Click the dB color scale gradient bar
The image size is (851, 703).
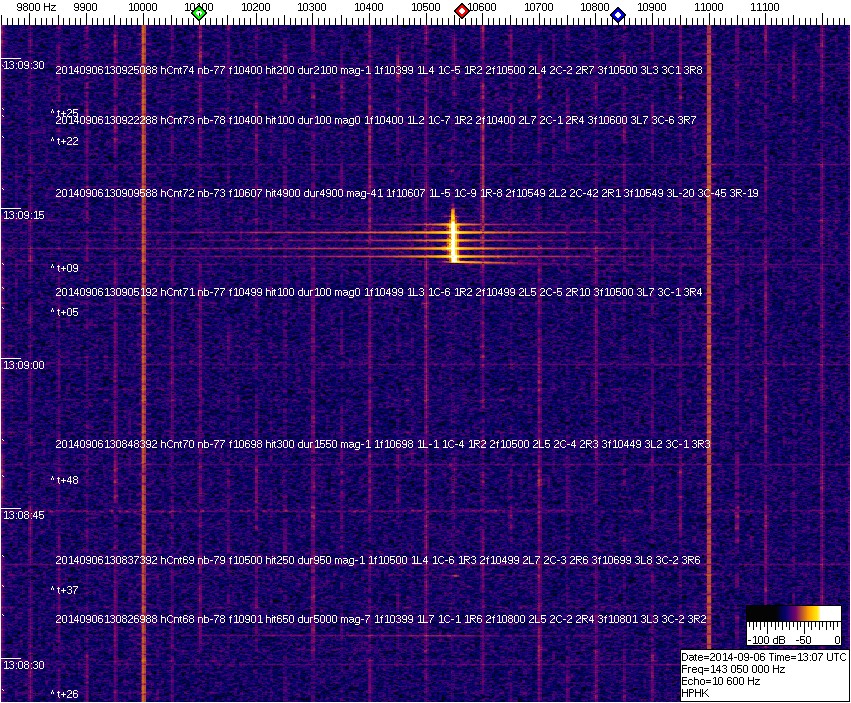(794, 614)
